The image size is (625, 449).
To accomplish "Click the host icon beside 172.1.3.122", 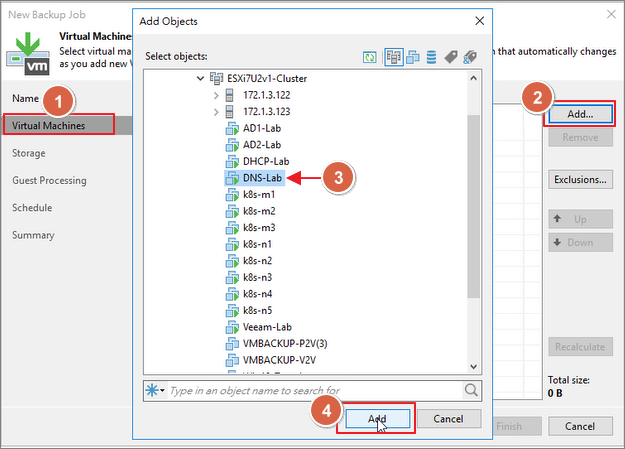I will pos(230,95).
